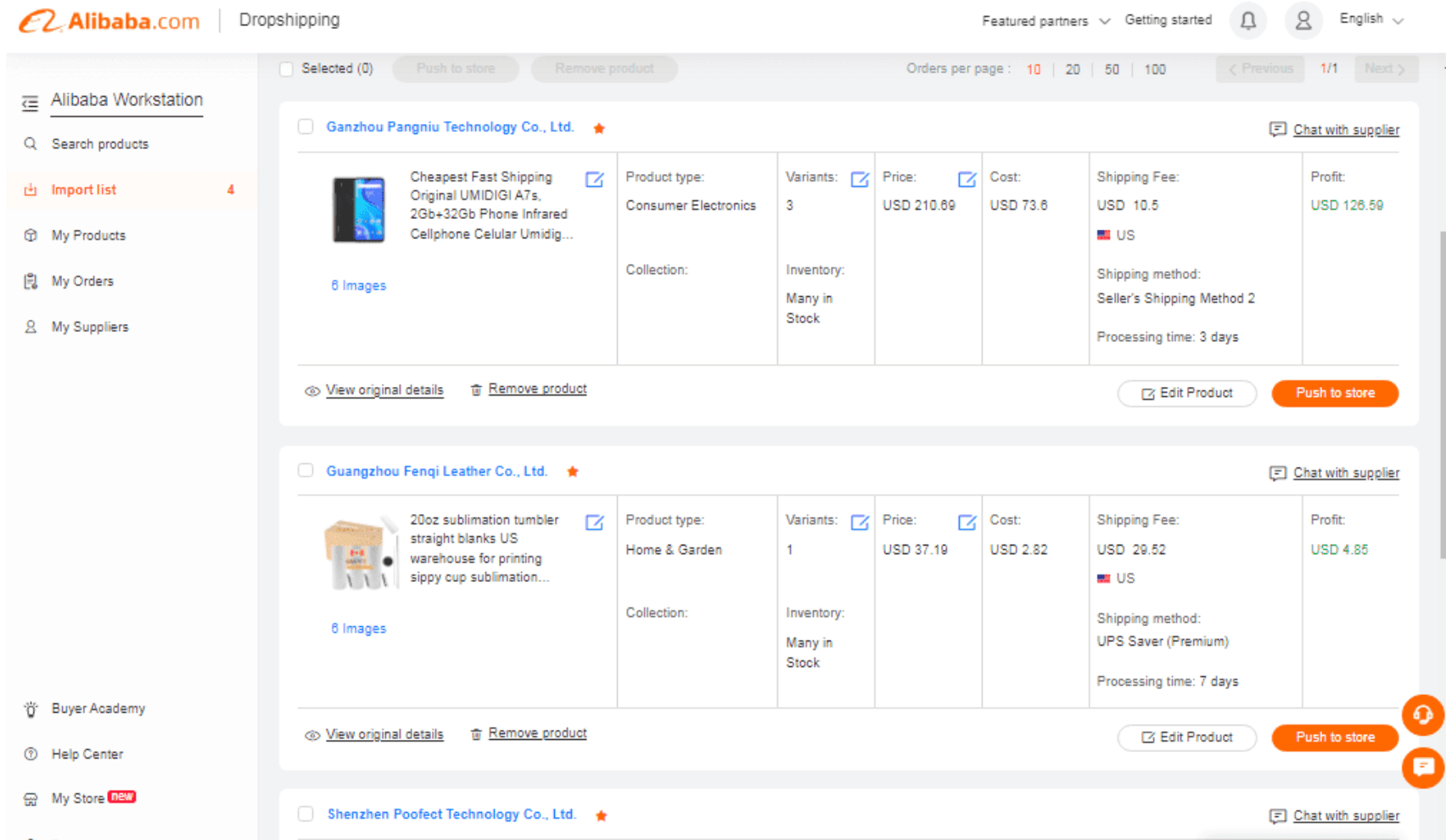1446x840 pixels.
Task: Click the My Store shop icon
Action: (31, 799)
